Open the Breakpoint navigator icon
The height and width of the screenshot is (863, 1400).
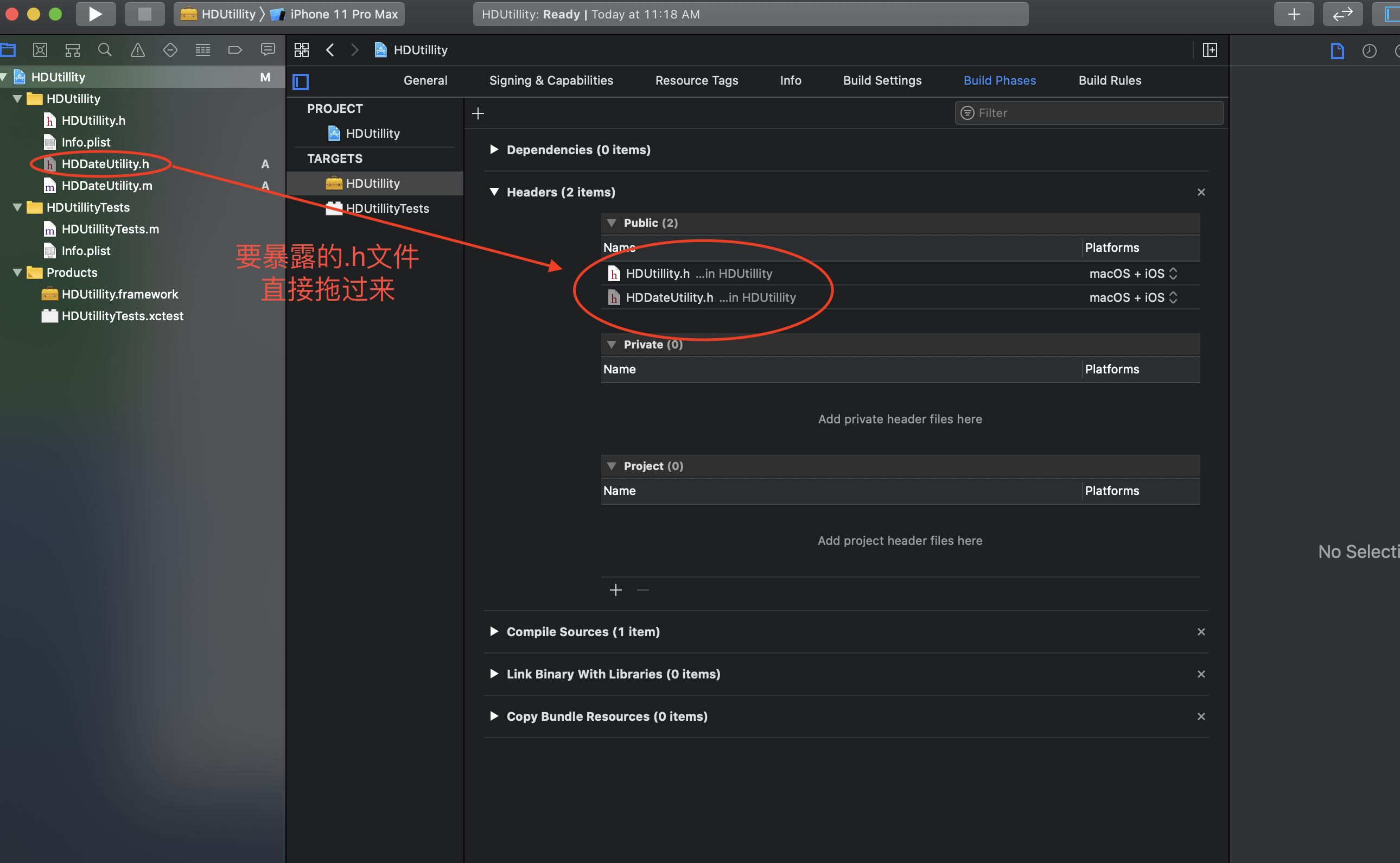[x=235, y=50]
